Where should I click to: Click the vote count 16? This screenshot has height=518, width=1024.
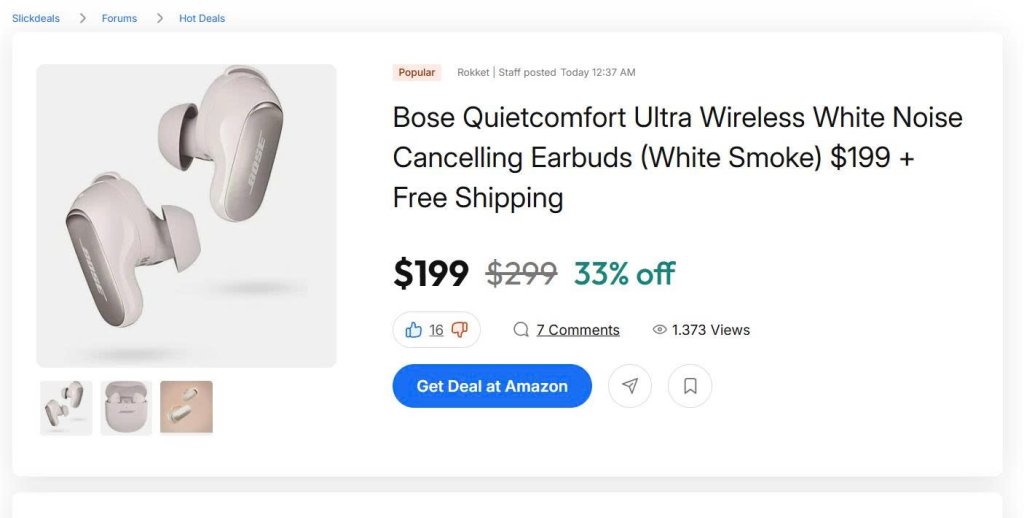click(436, 330)
